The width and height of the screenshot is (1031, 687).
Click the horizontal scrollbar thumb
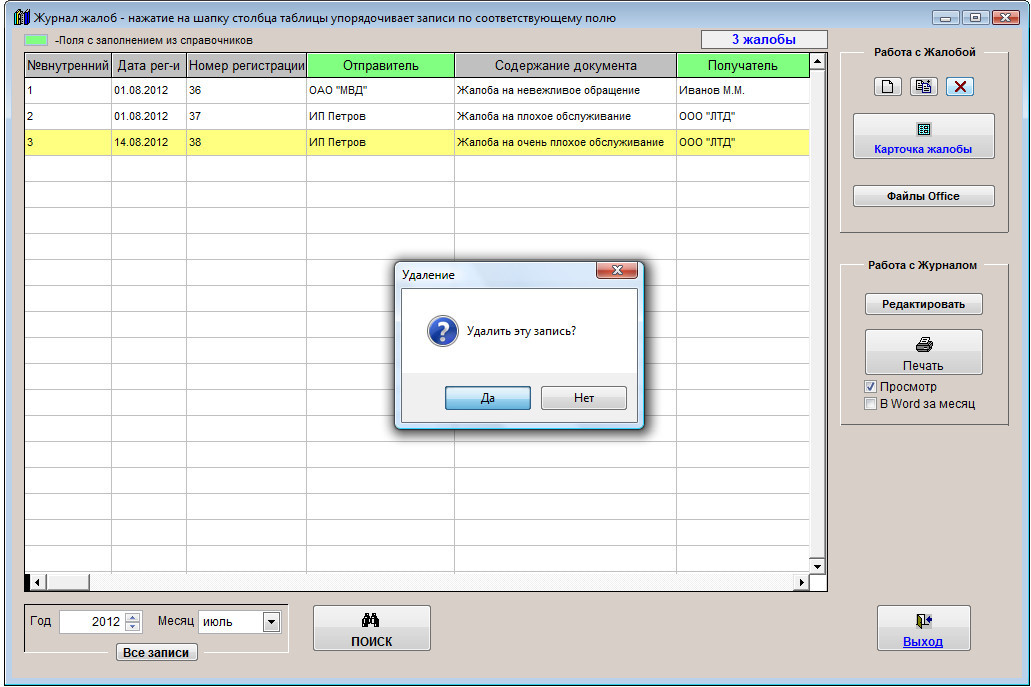pos(67,582)
